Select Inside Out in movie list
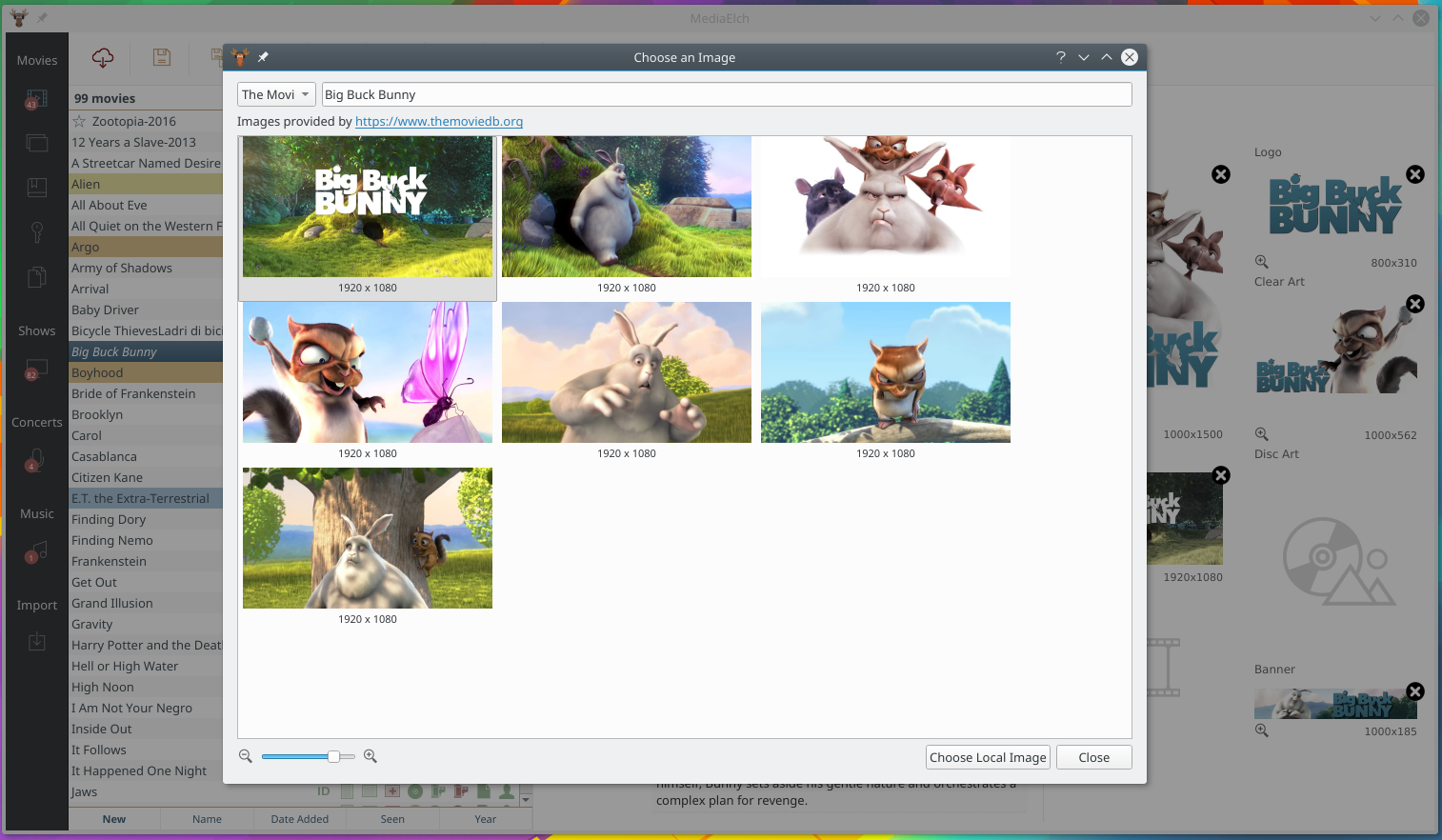Image resolution: width=1442 pixels, height=840 pixels. (146, 730)
